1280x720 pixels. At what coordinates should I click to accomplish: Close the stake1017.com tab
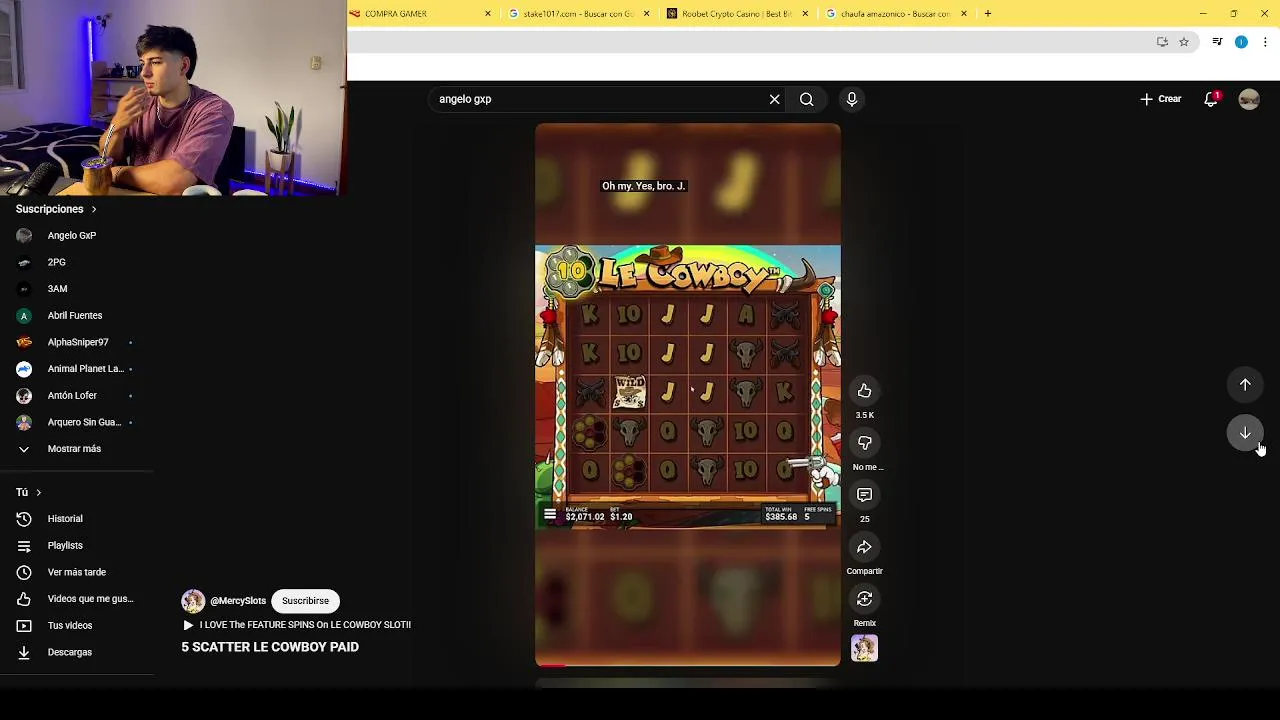646,14
